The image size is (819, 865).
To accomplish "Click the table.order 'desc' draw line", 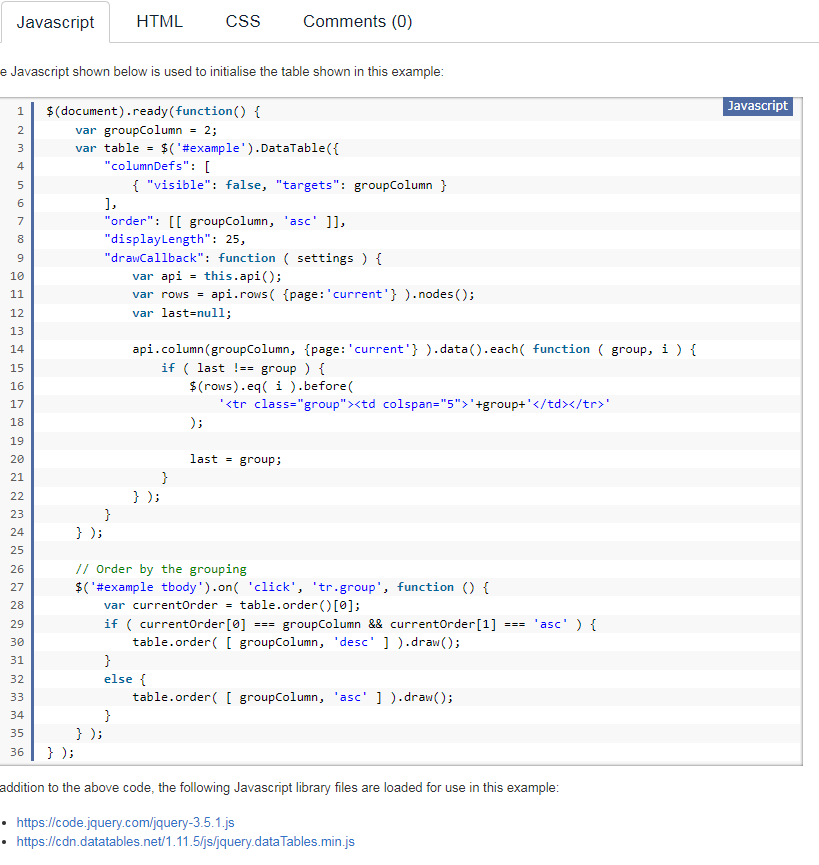I will tap(296, 642).
